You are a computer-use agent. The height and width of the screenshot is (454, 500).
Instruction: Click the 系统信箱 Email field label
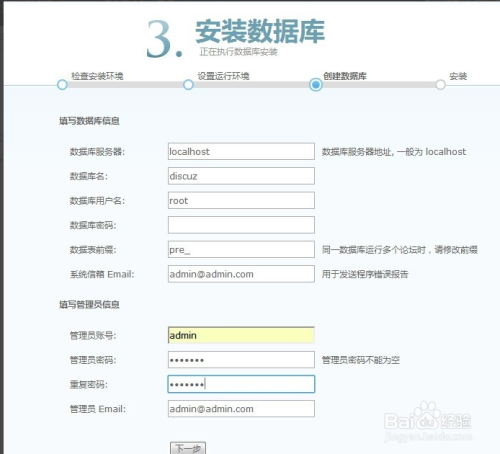click(x=102, y=274)
